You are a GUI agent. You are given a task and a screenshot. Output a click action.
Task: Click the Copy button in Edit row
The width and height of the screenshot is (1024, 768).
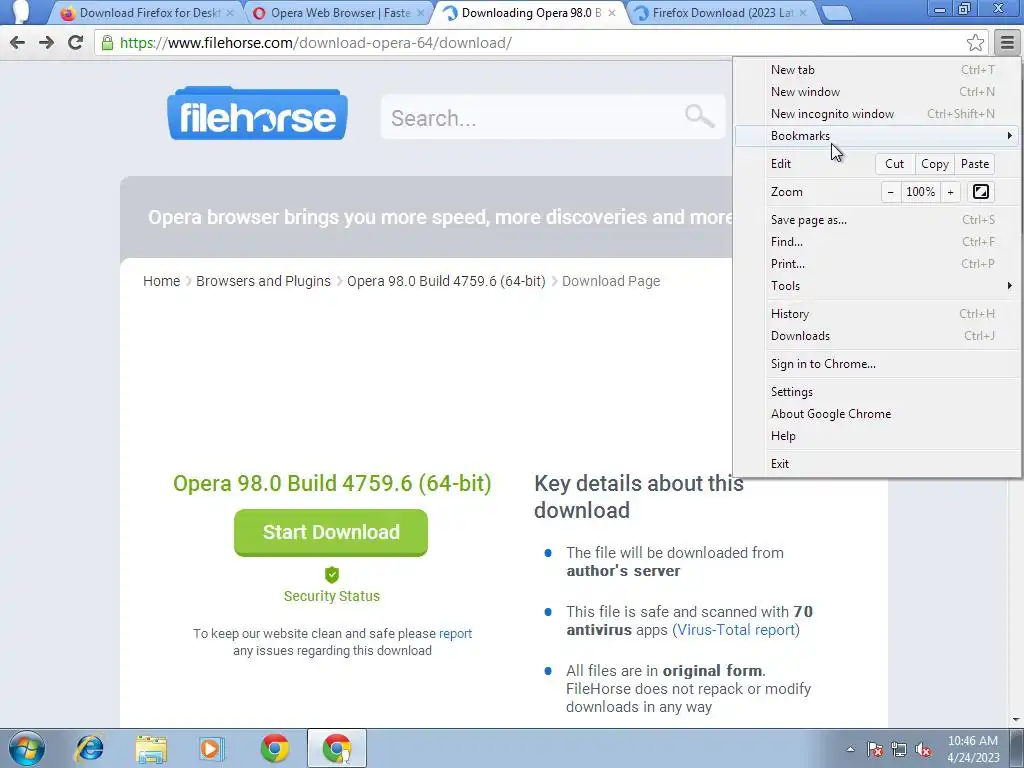935,164
